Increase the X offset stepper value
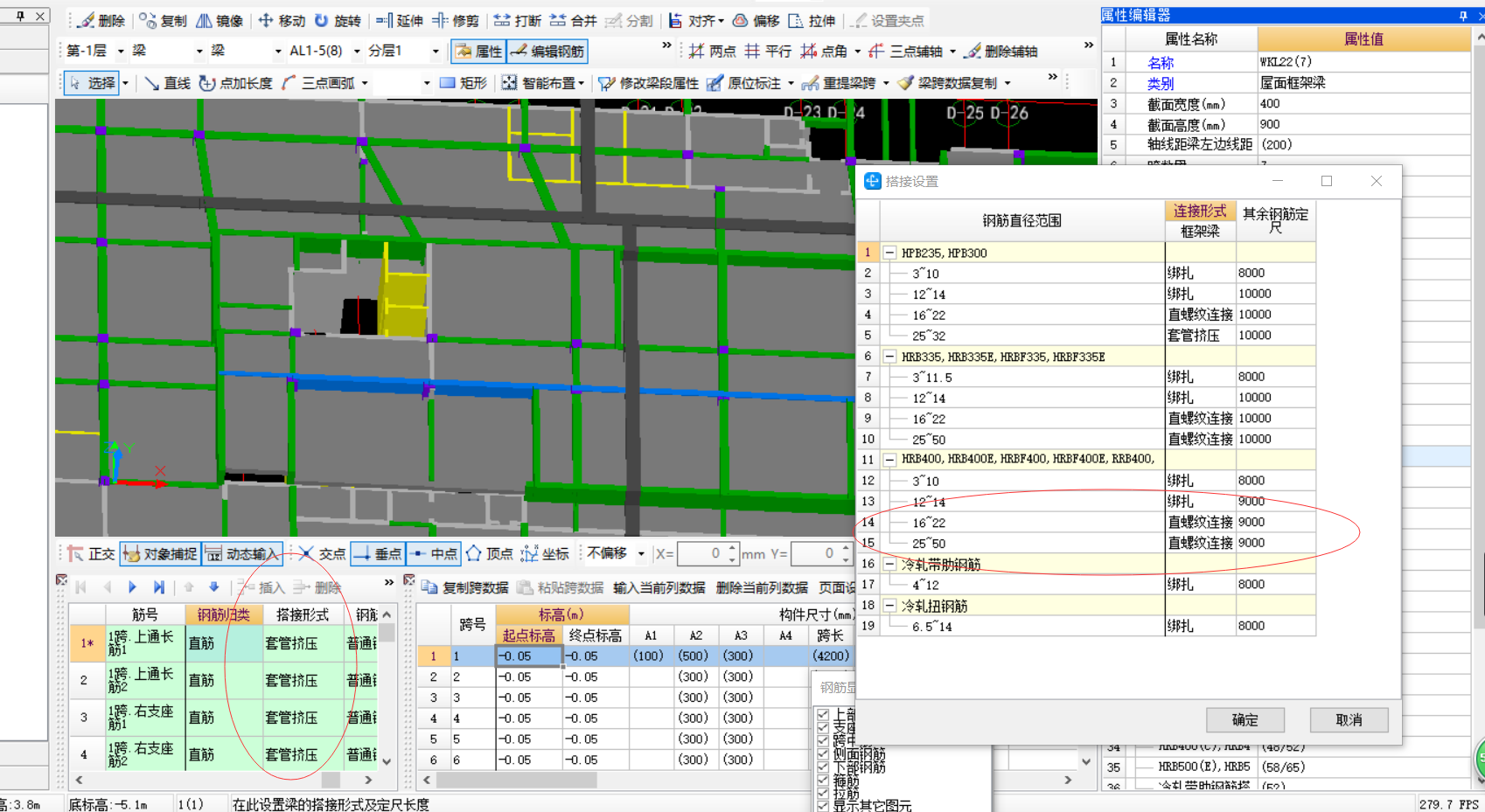 (732, 548)
